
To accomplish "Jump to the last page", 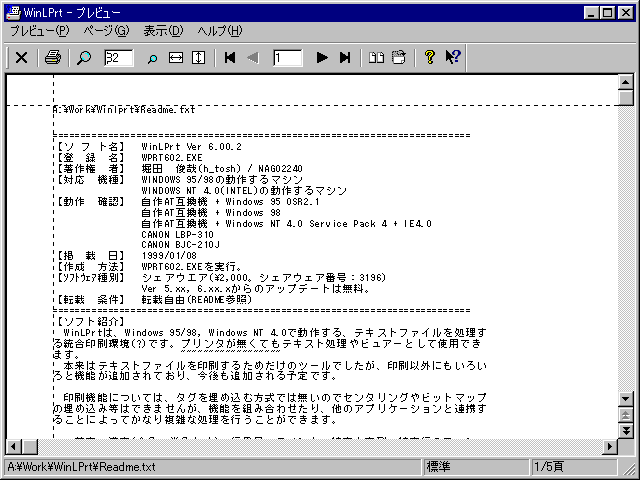I will coord(345,58).
